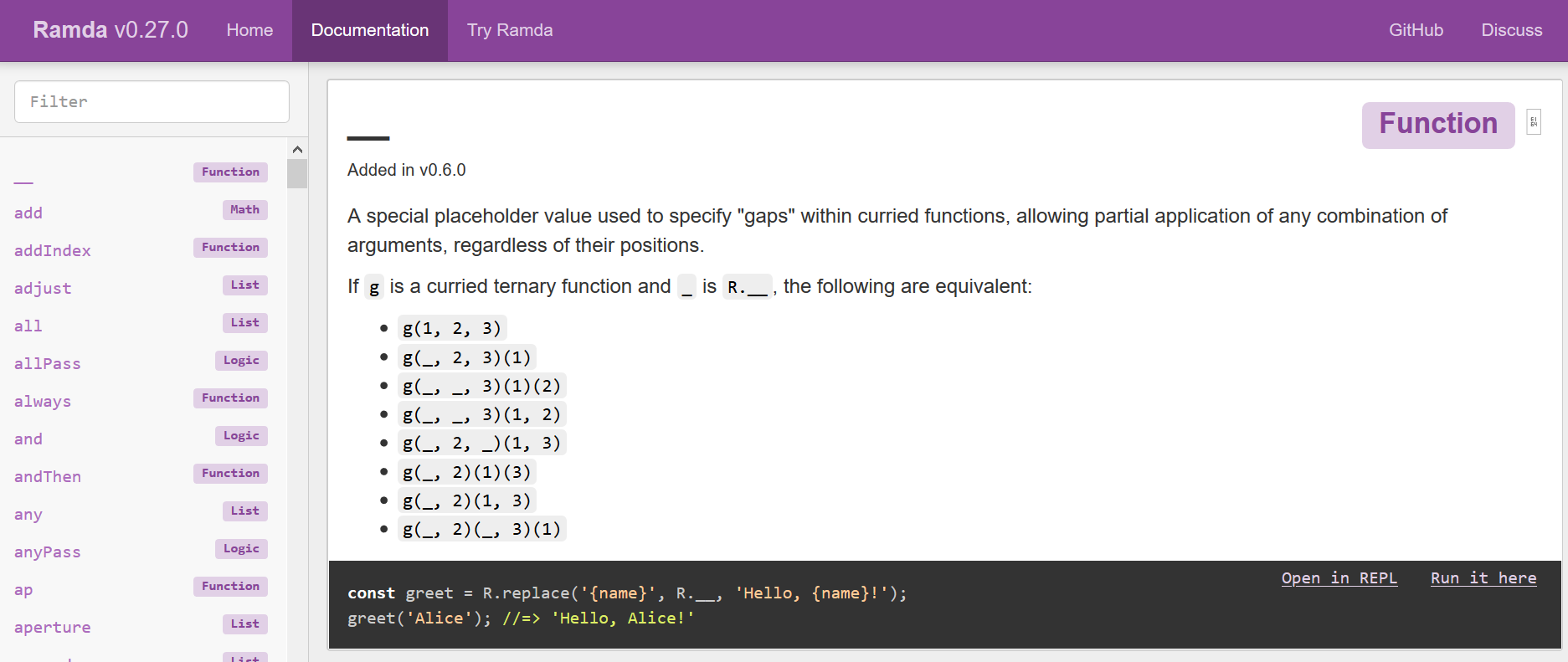Click the Function tag next to addIndex
The width and height of the screenshot is (1568, 662).
coord(230,248)
